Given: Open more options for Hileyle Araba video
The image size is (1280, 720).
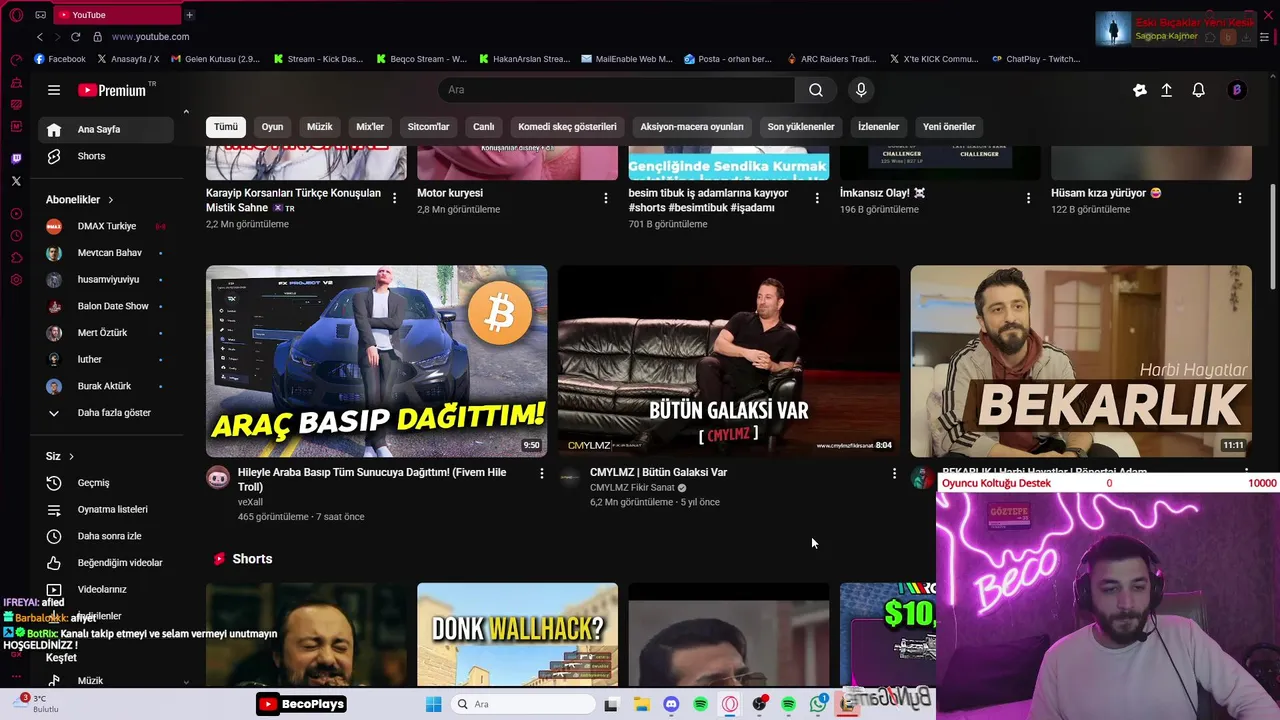Looking at the screenshot, I should click(x=542, y=474).
